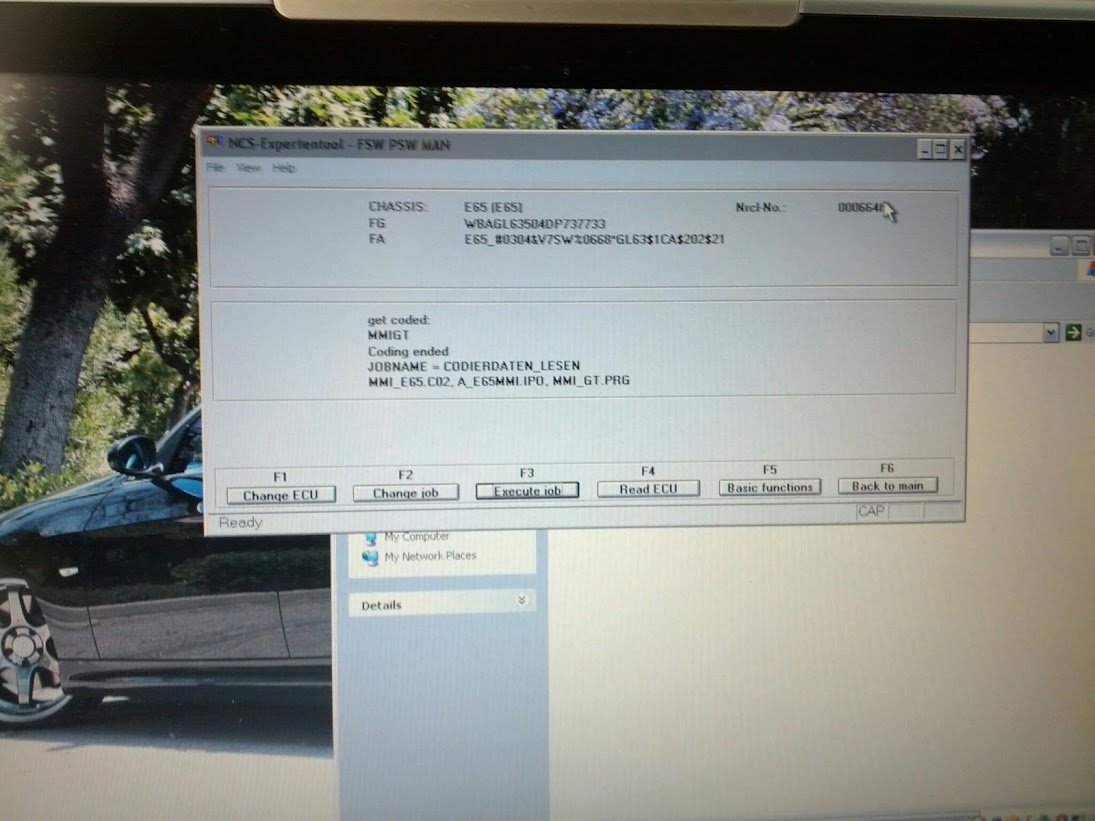Expand the Details panel chevron

pyautogui.click(x=521, y=600)
